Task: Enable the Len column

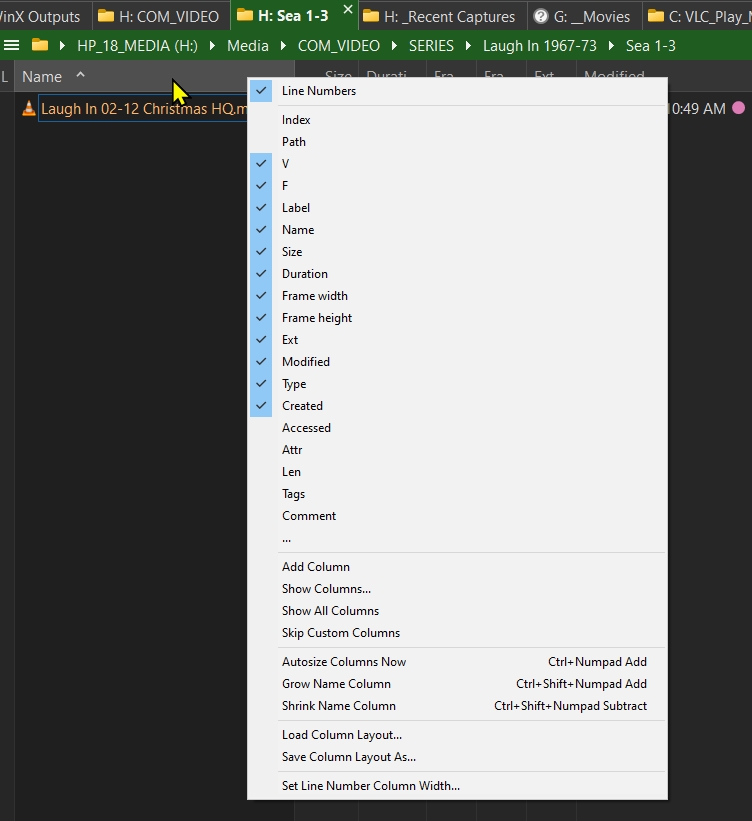Action: (458, 472)
